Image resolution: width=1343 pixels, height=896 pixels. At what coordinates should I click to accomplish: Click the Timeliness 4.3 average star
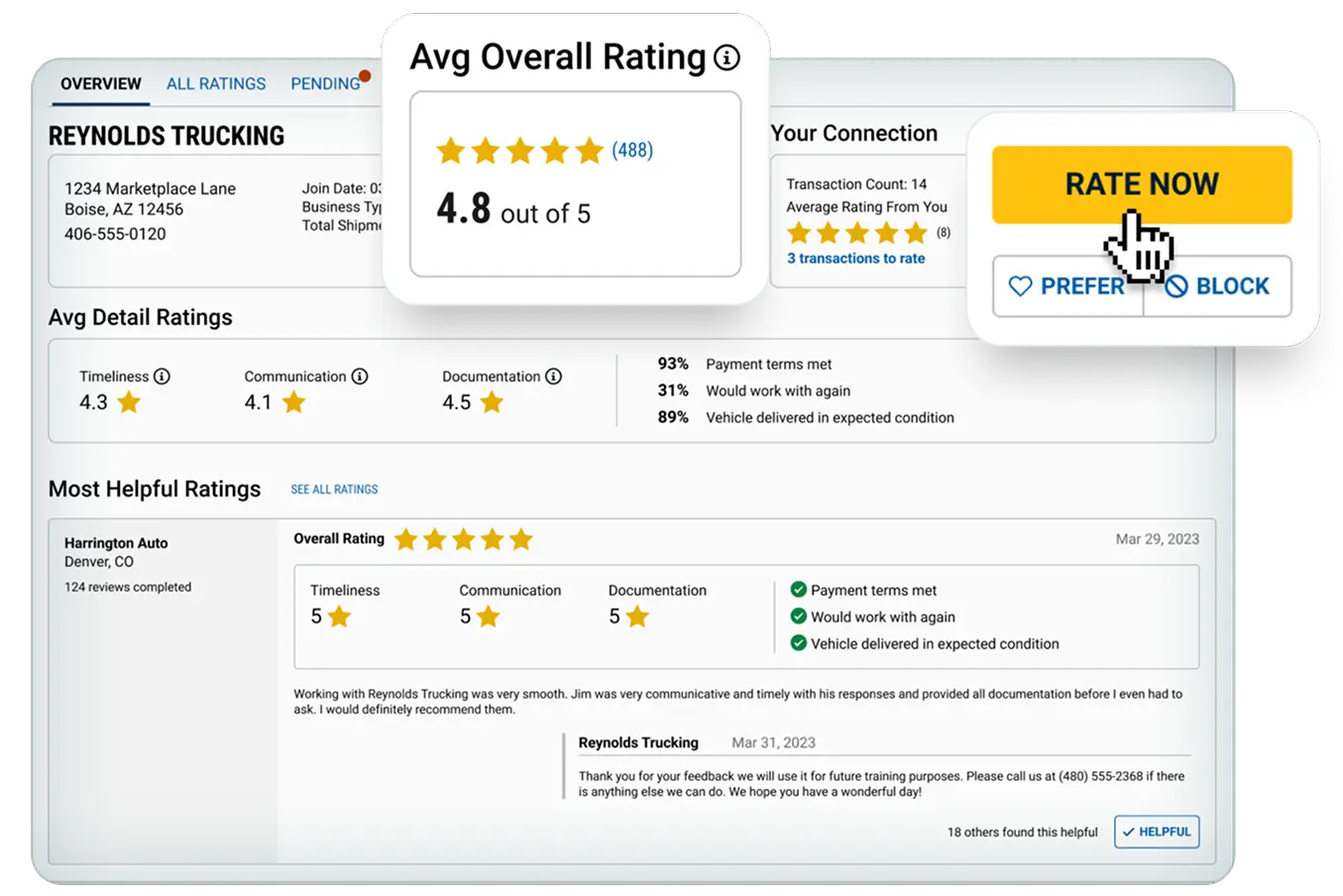point(129,402)
